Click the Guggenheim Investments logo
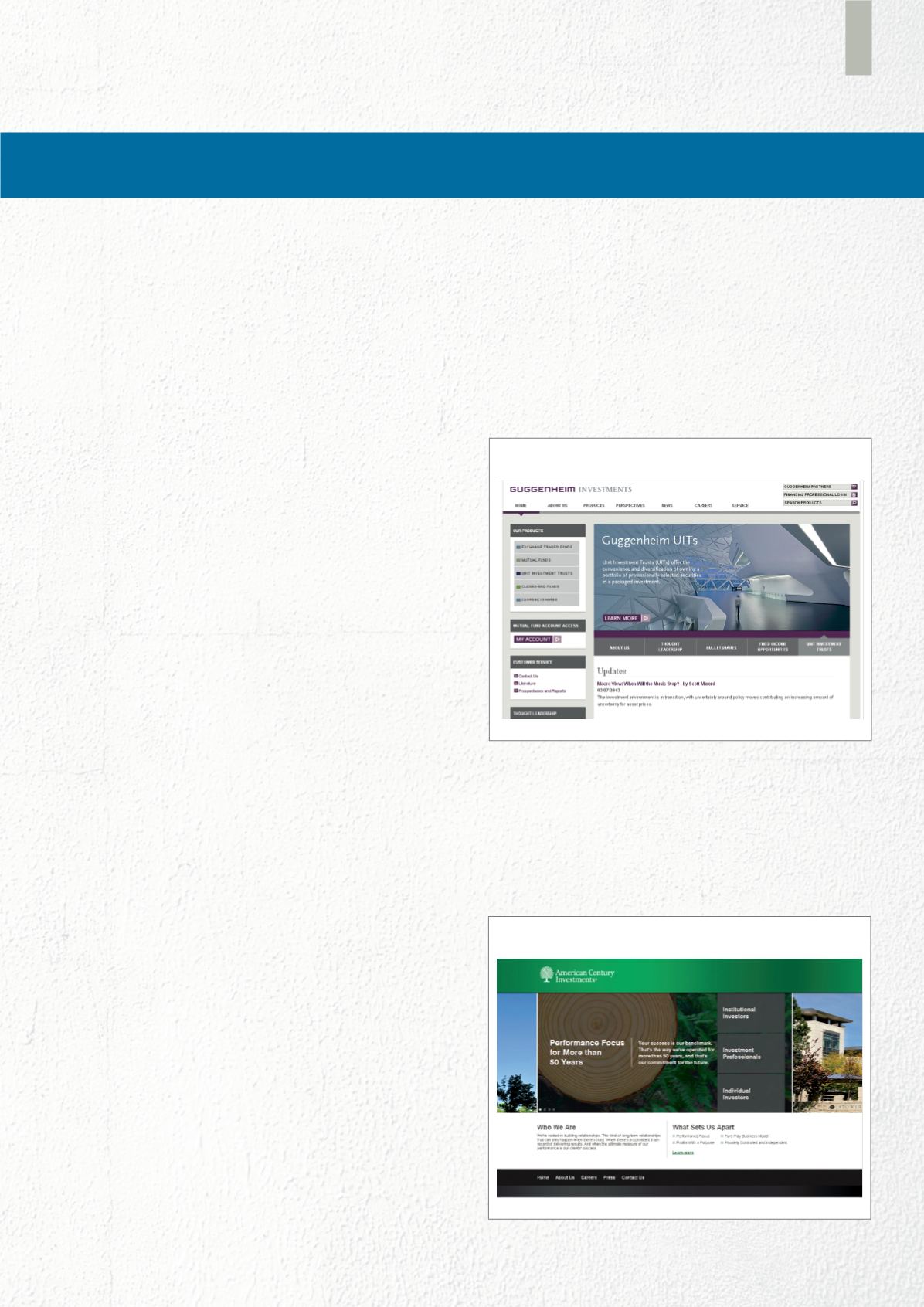Image resolution: width=924 pixels, height=1307 pixels. pos(571,489)
